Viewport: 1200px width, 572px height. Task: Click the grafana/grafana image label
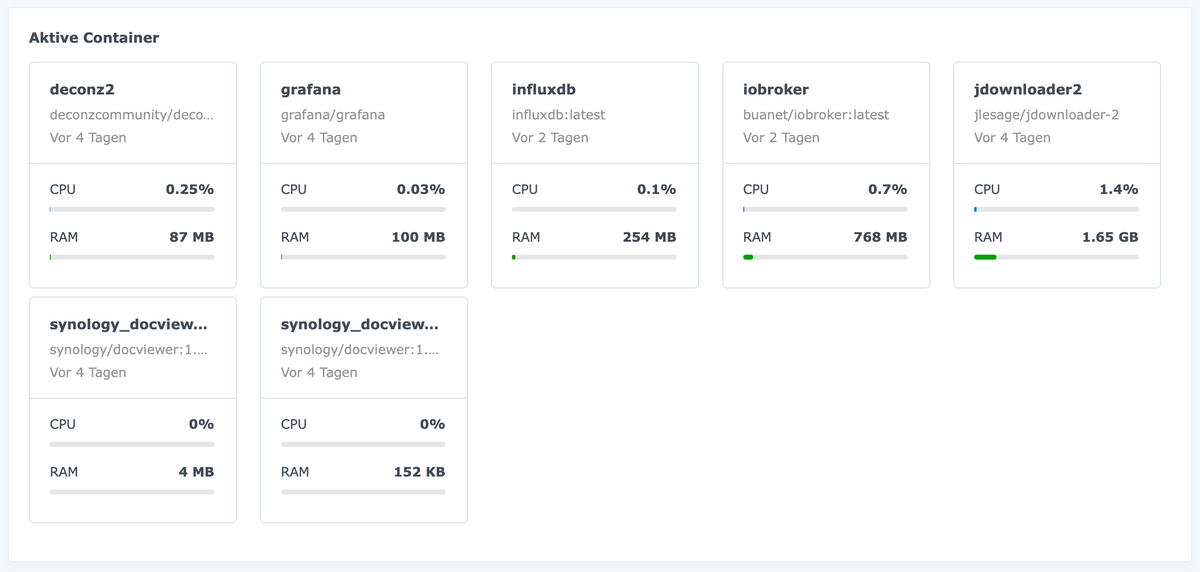tap(333, 115)
